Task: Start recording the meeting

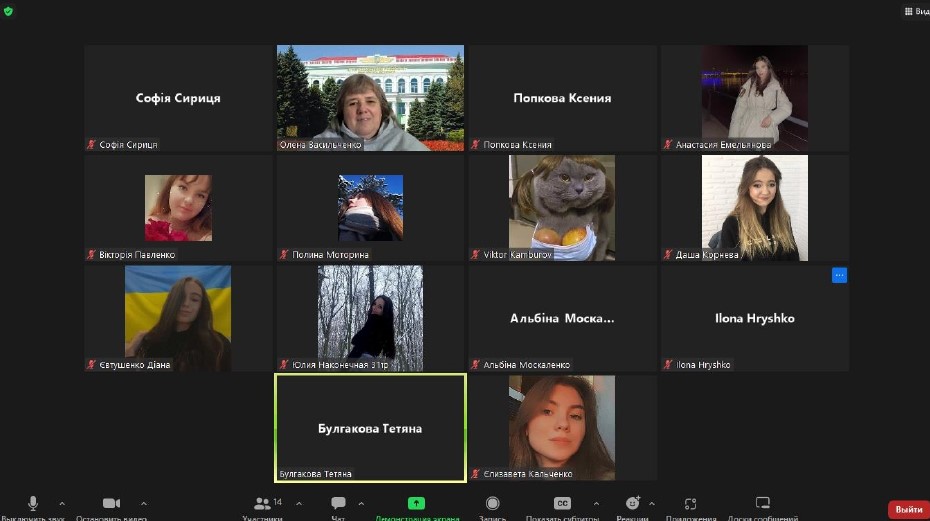Action: click(x=492, y=503)
